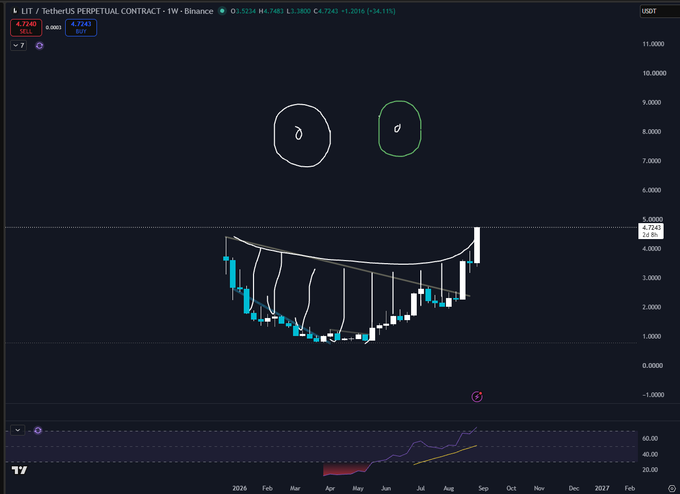Click 1.0000 on the price scale
The height and width of the screenshot is (494, 680).
[x=651, y=336]
